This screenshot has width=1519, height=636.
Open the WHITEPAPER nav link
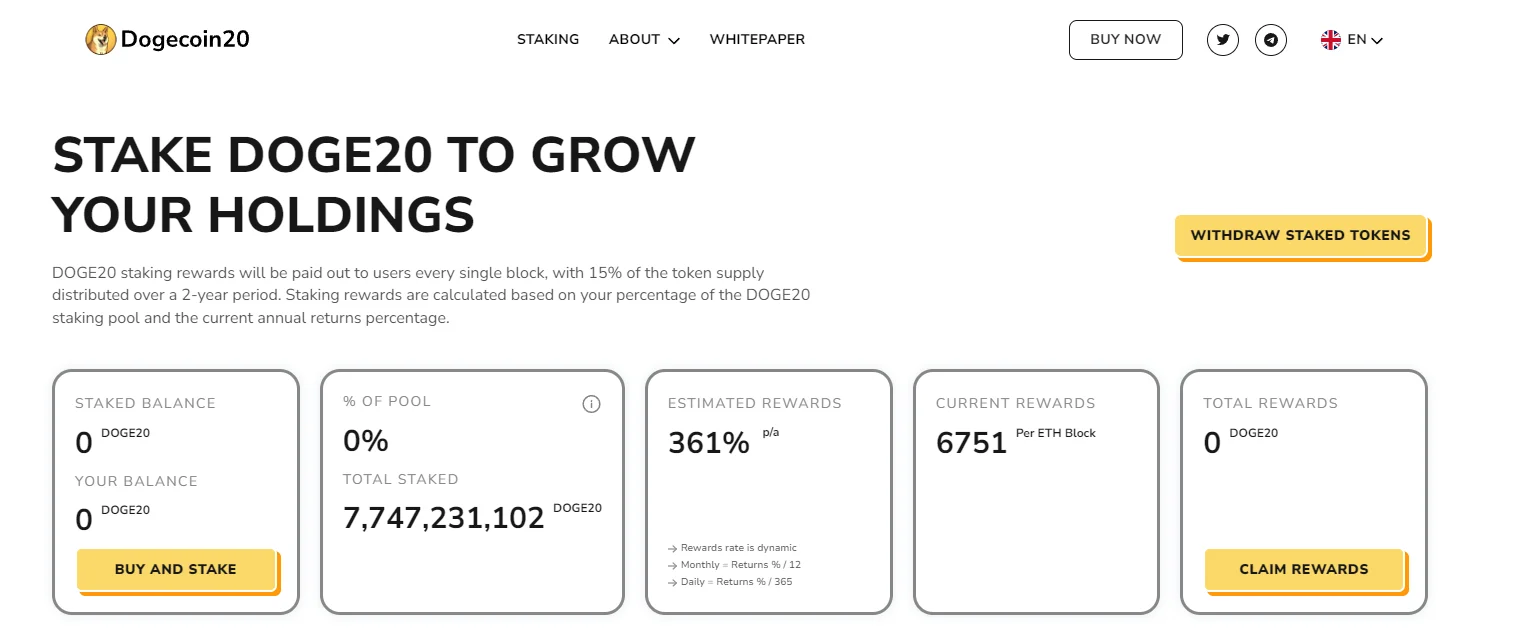click(x=757, y=40)
